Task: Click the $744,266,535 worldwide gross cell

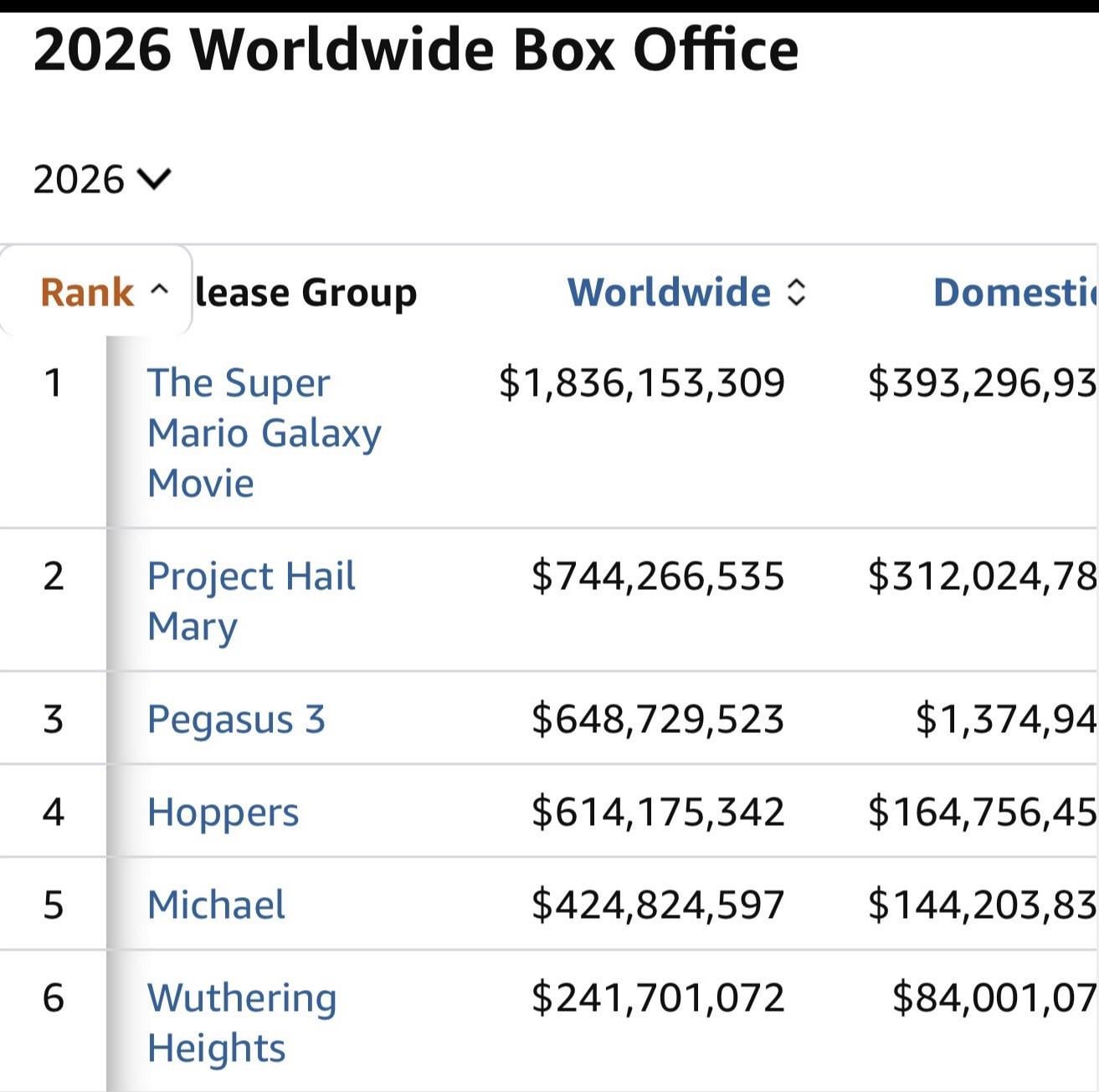Action: pos(658,576)
